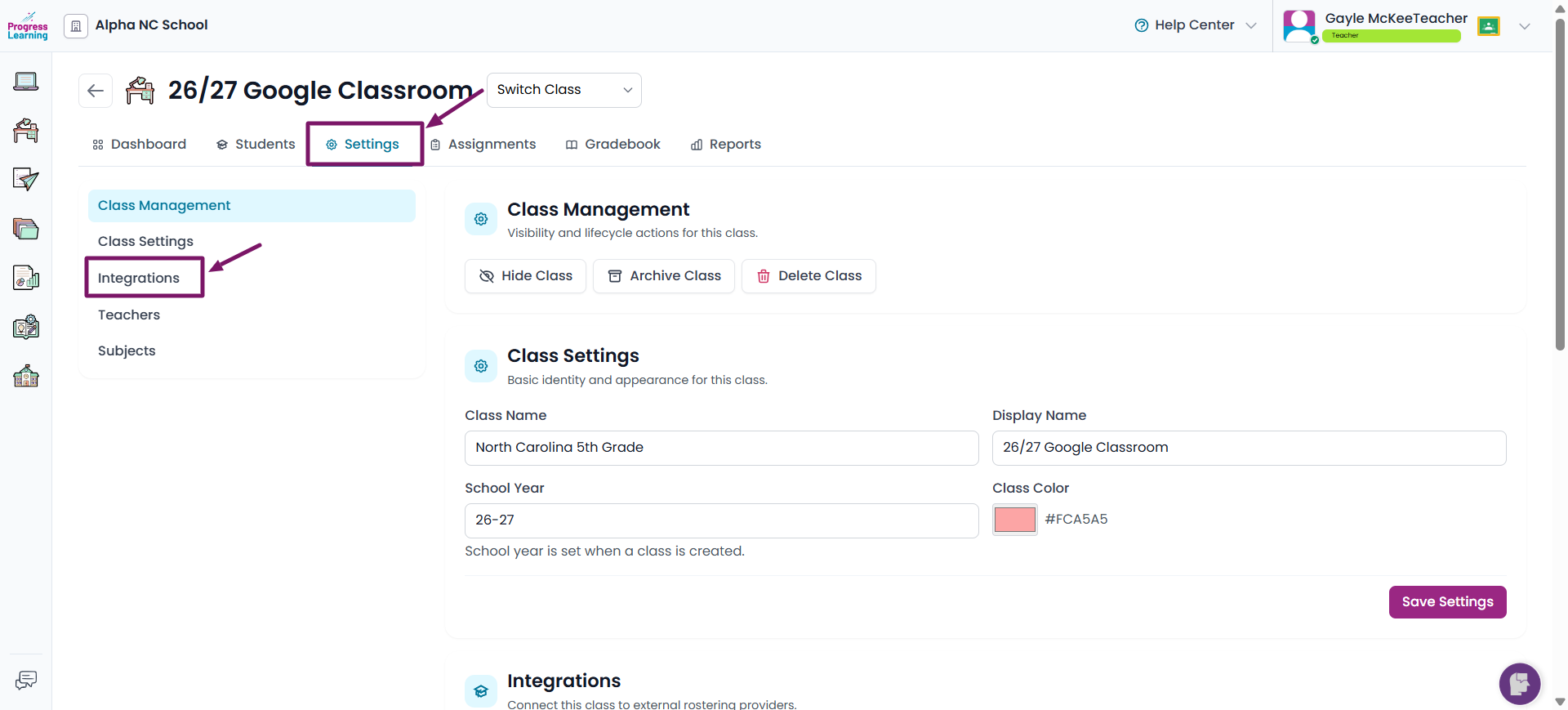
Task: Open the folders icon in the left sidebar
Action: [x=26, y=229]
